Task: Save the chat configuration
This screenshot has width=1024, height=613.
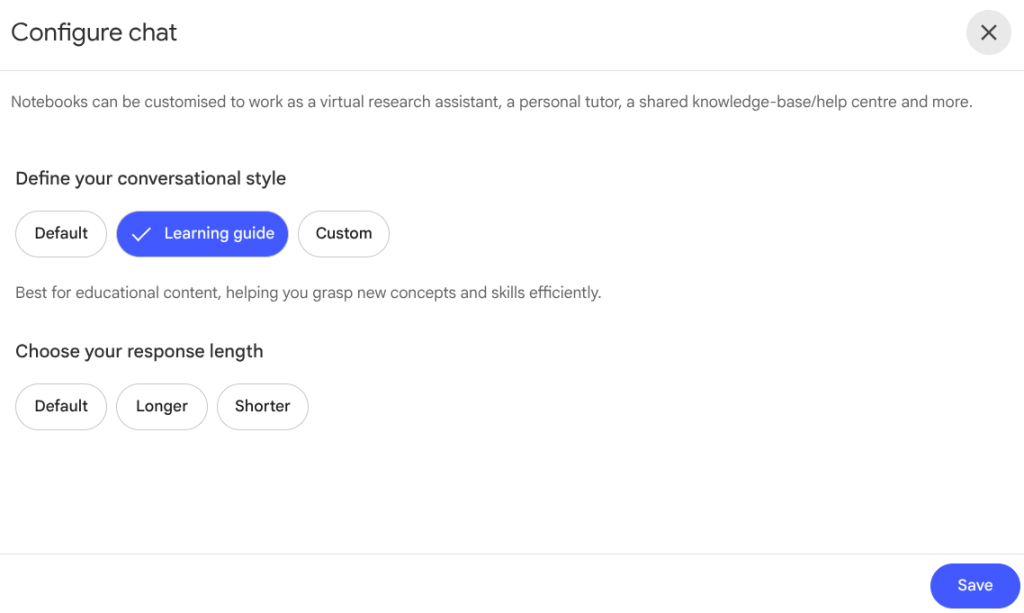Action: [974, 586]
